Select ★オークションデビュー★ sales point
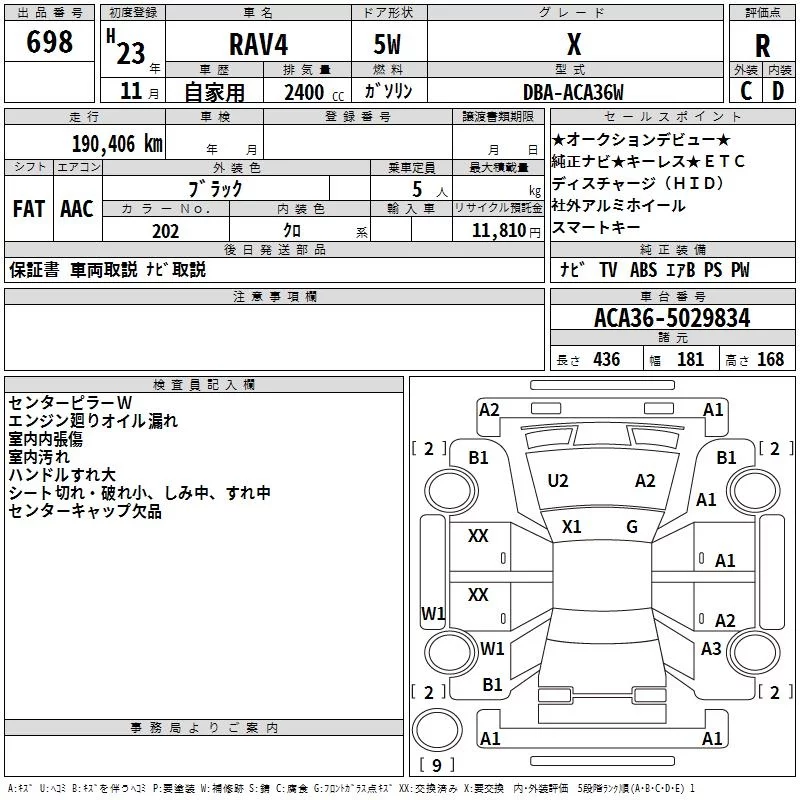The height and width of the screenshot is (800, 800). point(641,139)
